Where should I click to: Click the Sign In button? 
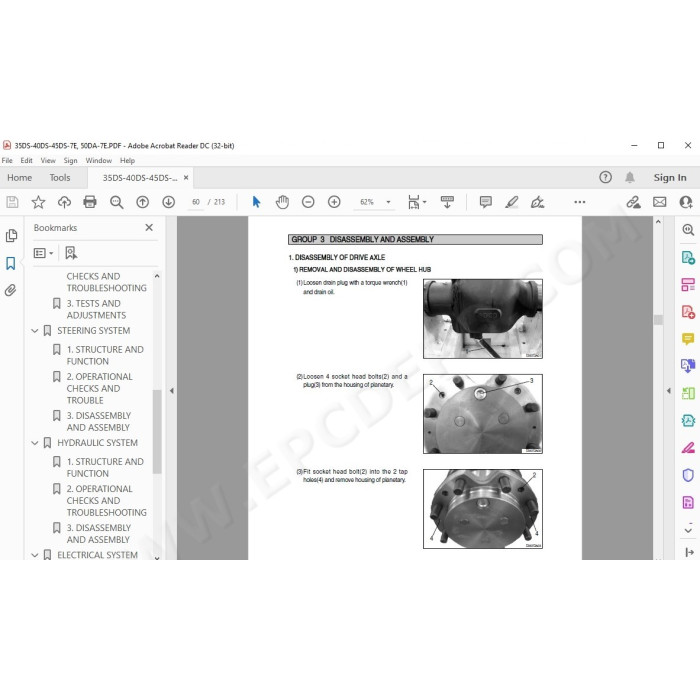coord(670,178)
